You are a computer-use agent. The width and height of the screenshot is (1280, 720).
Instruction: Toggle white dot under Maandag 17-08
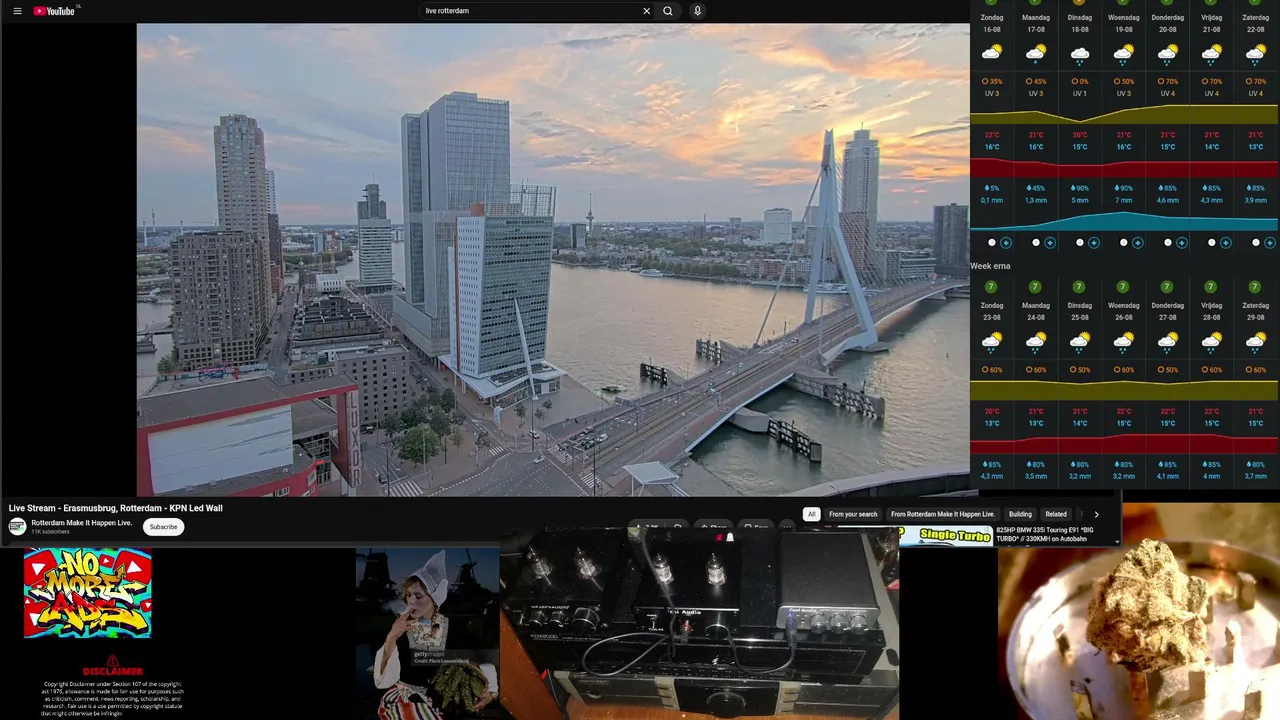click(1036, 243)
